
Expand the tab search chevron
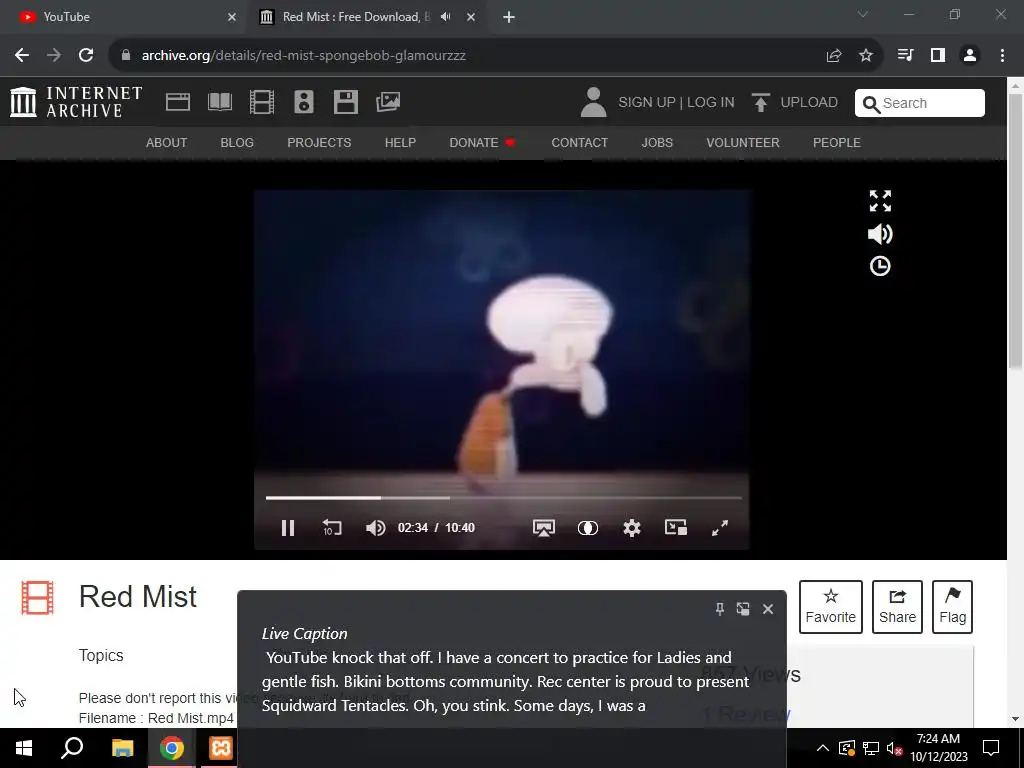863,14
